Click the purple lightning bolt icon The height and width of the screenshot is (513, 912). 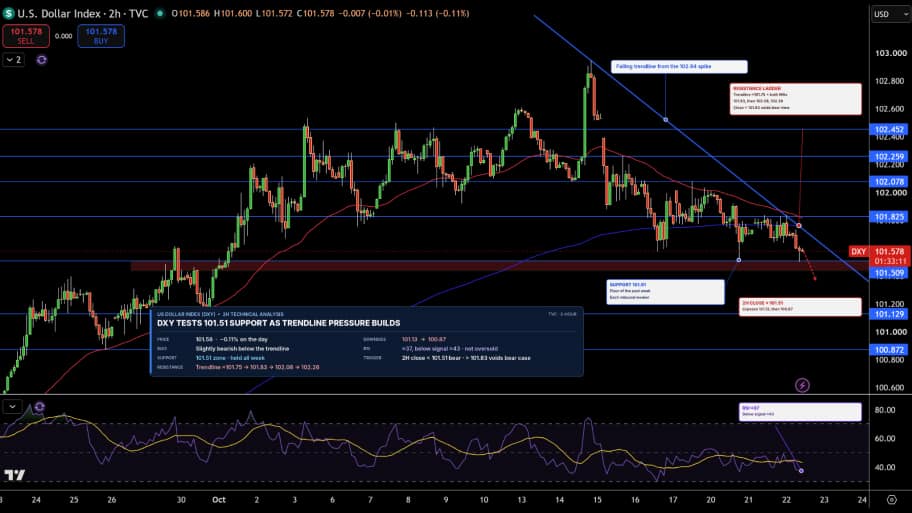tap(802, 385)
